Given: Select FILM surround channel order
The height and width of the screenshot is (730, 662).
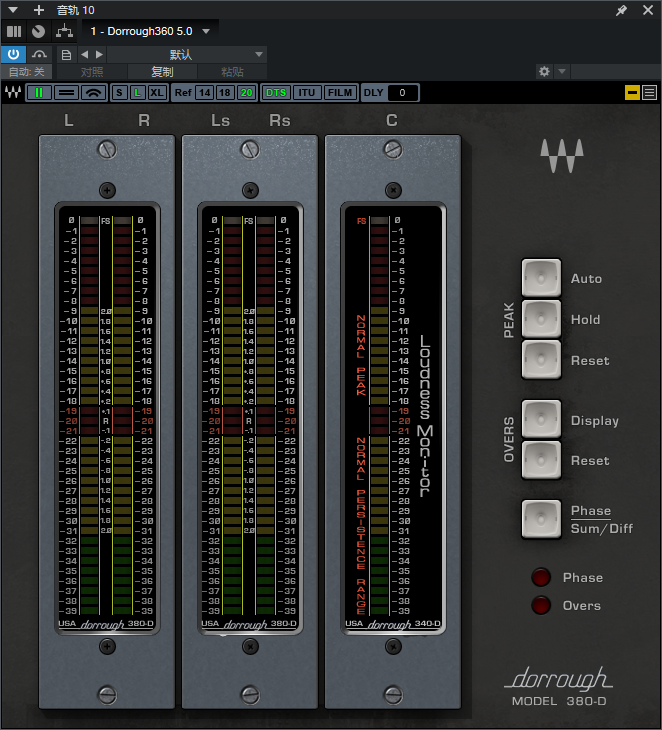Looking at the screenshot, I should tap(340, 93).
